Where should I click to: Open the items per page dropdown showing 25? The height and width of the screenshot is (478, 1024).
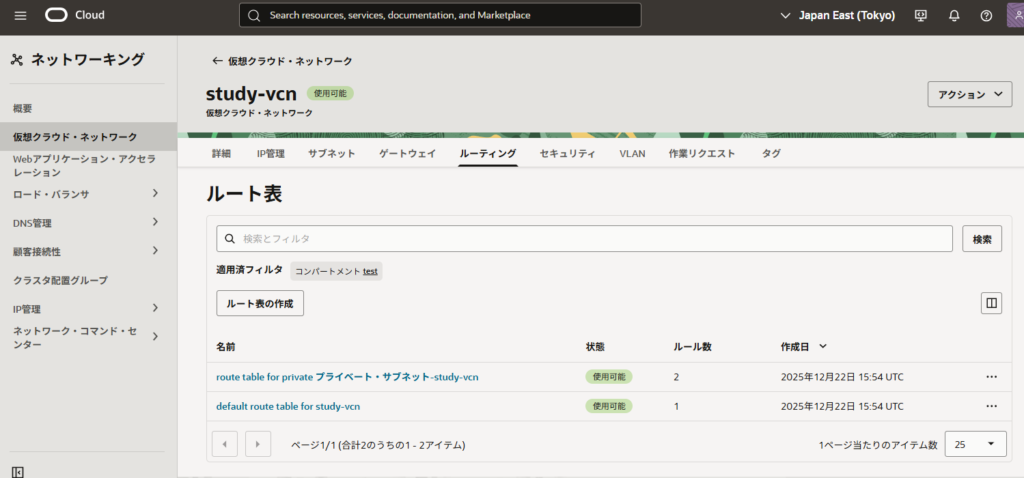click(975, 444)
